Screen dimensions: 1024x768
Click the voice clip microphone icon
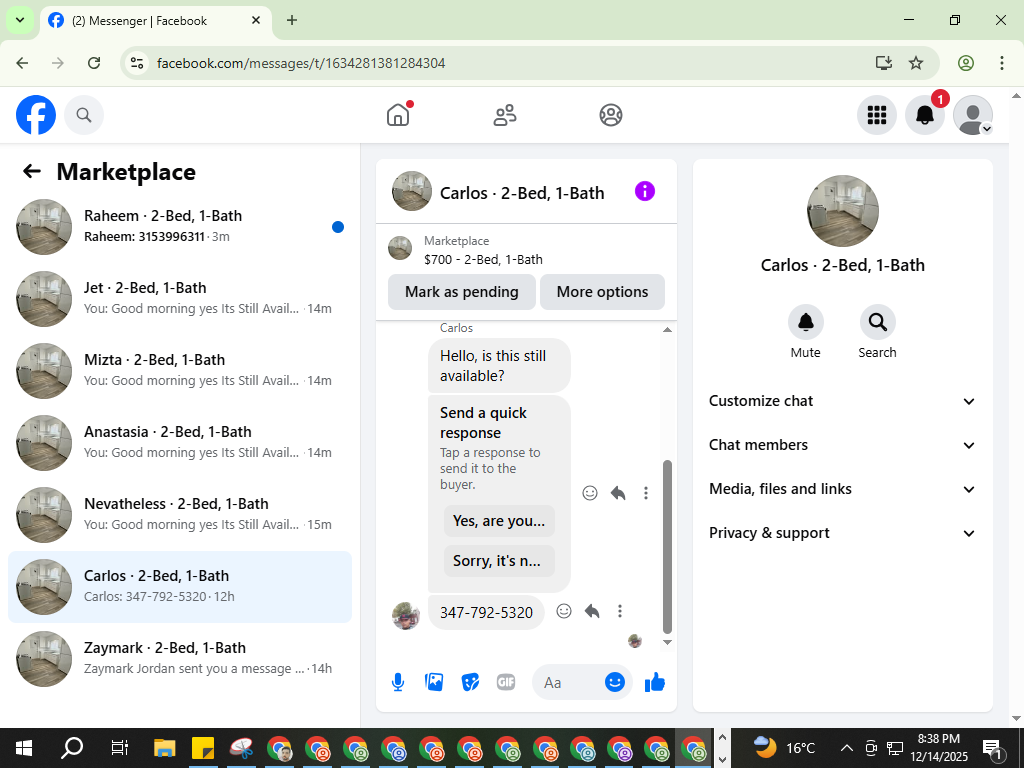(398, 682)
